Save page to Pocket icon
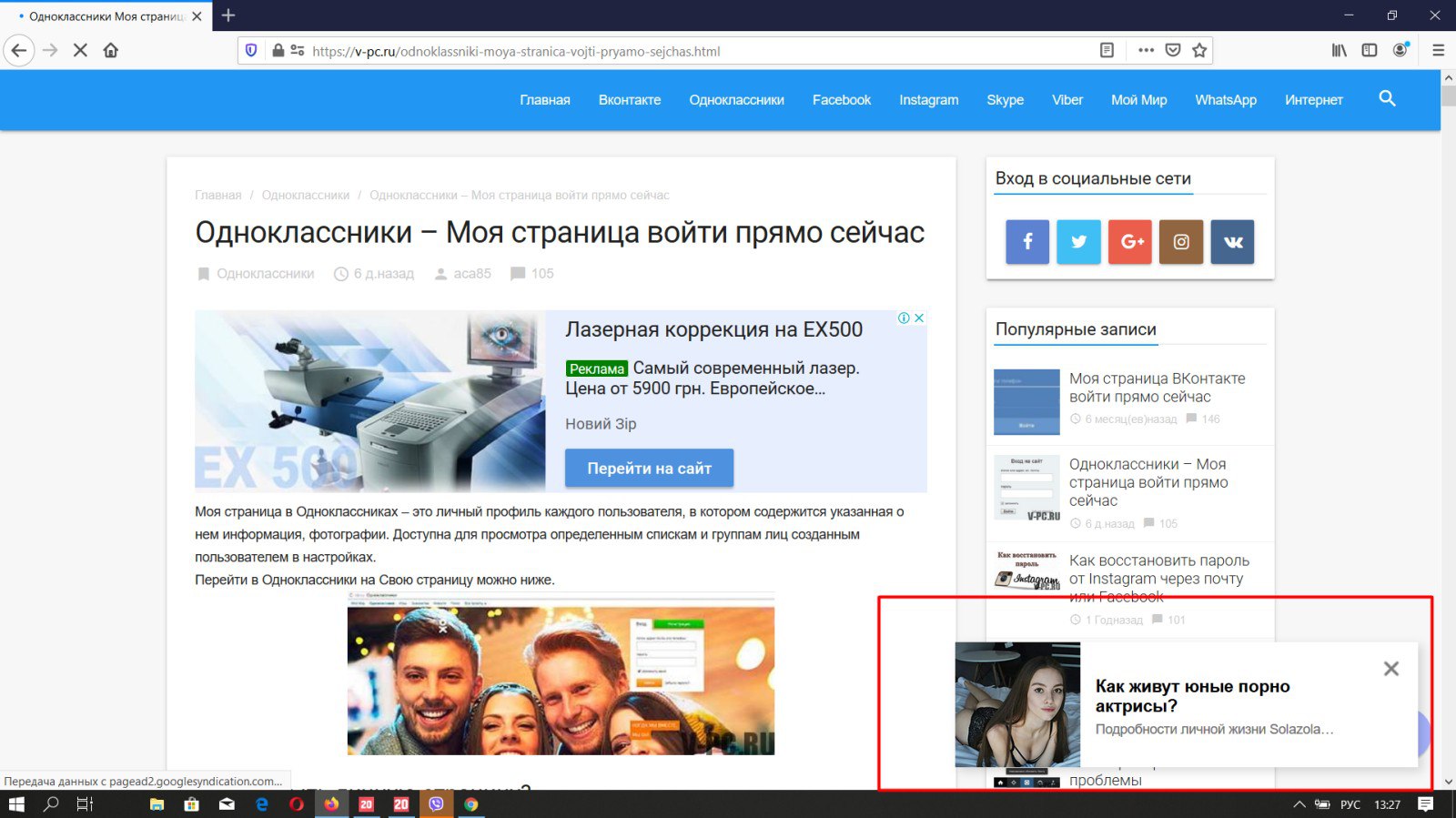 [x=1173, y=51]
